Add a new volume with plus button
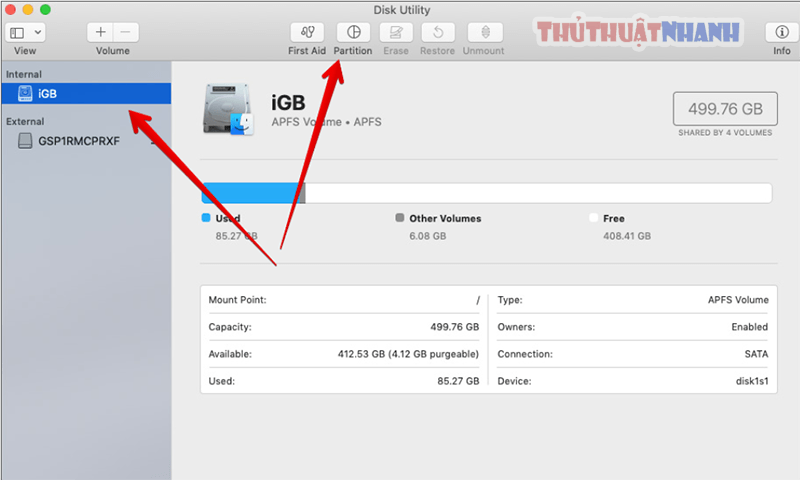Image resolution: width=800 pixels, height=480 pixels. pos(101,32)
